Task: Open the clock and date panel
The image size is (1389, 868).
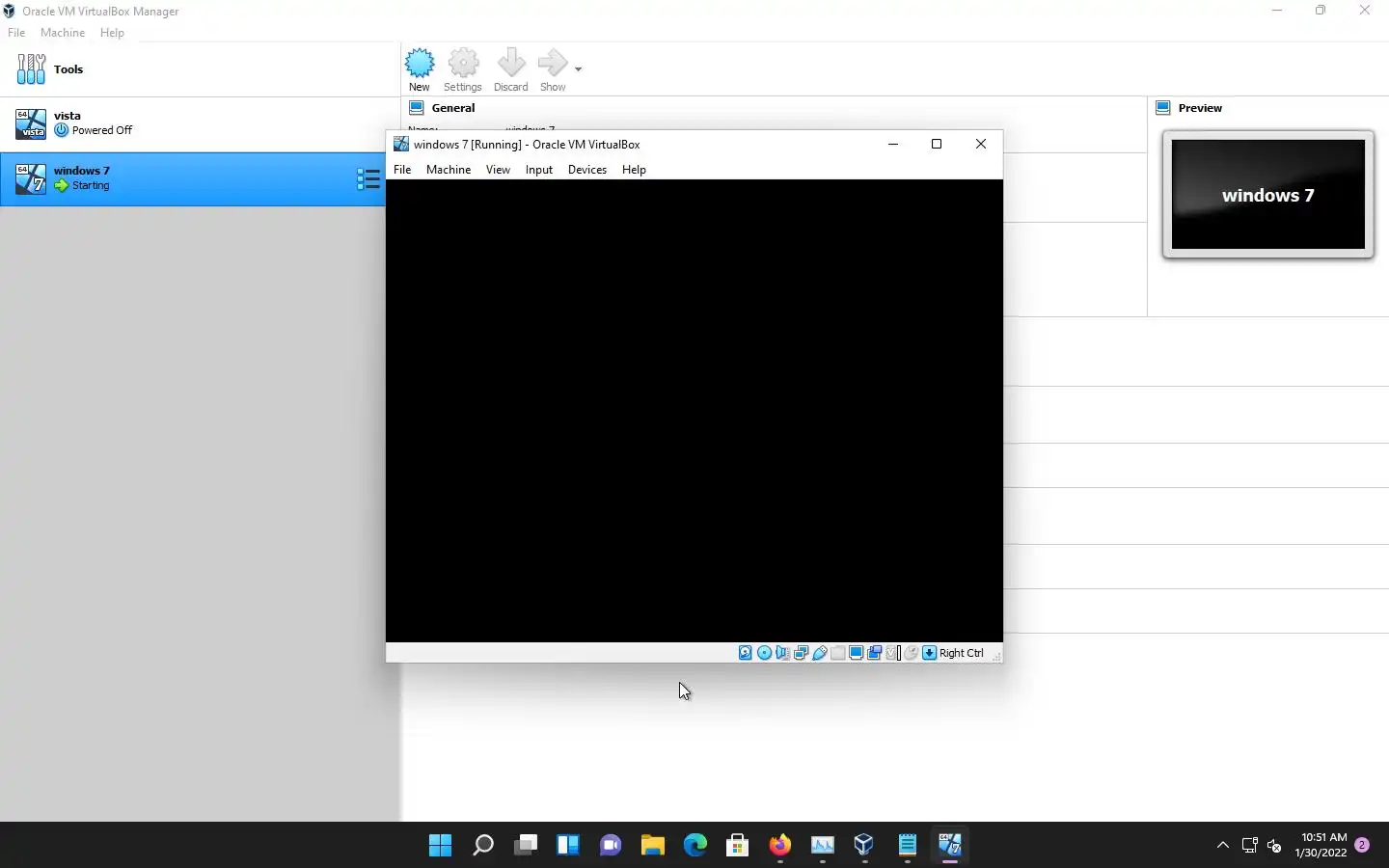Action: (1321, 845)
